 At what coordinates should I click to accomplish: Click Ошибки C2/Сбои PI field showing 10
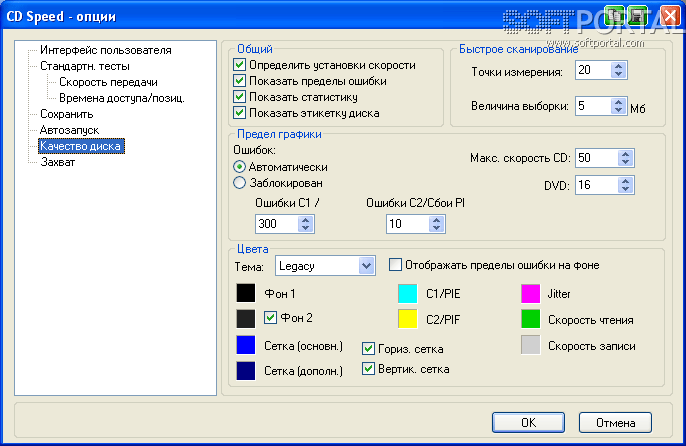(x=408, y=224)
